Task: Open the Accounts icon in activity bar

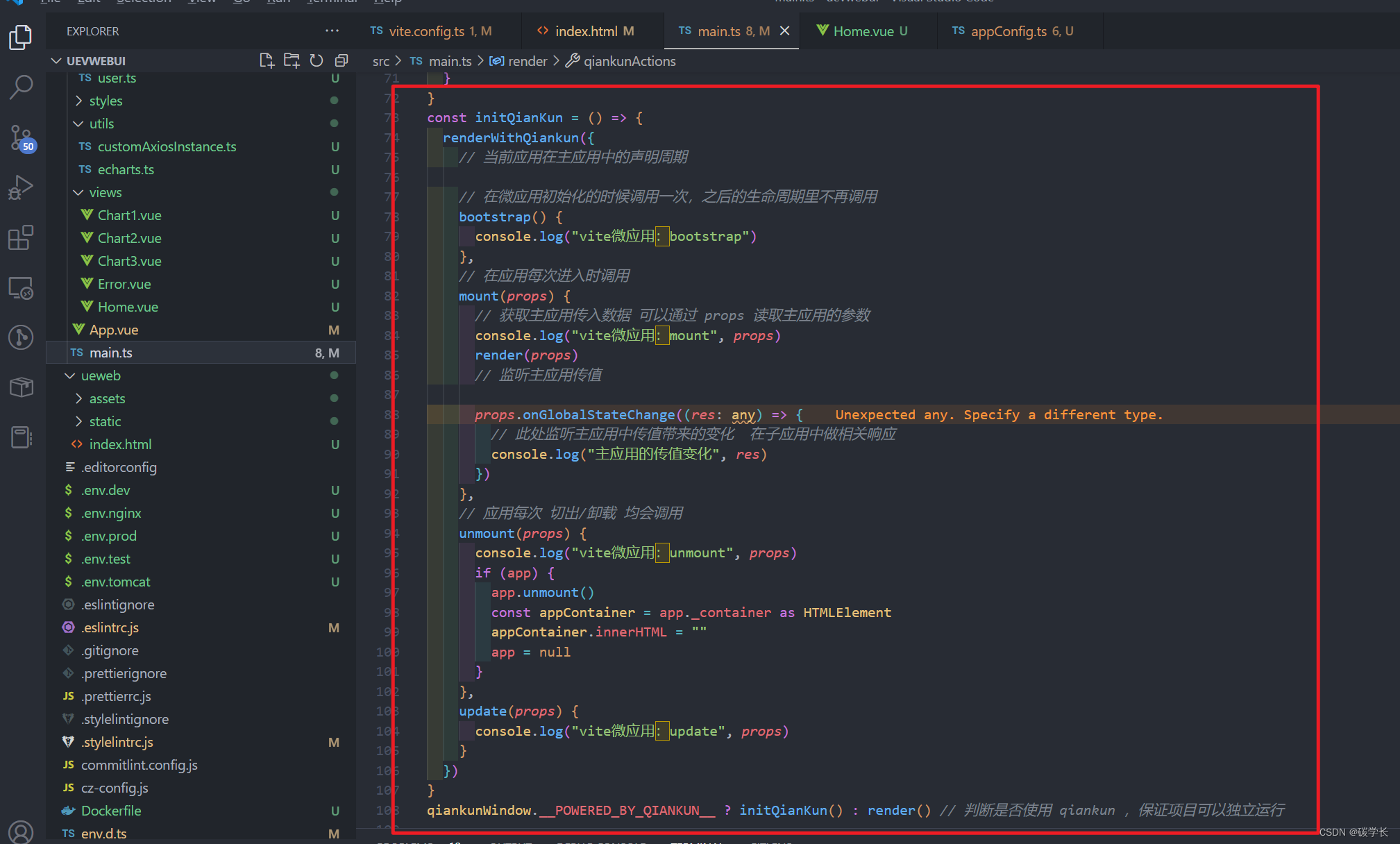Action: point(21,832)
